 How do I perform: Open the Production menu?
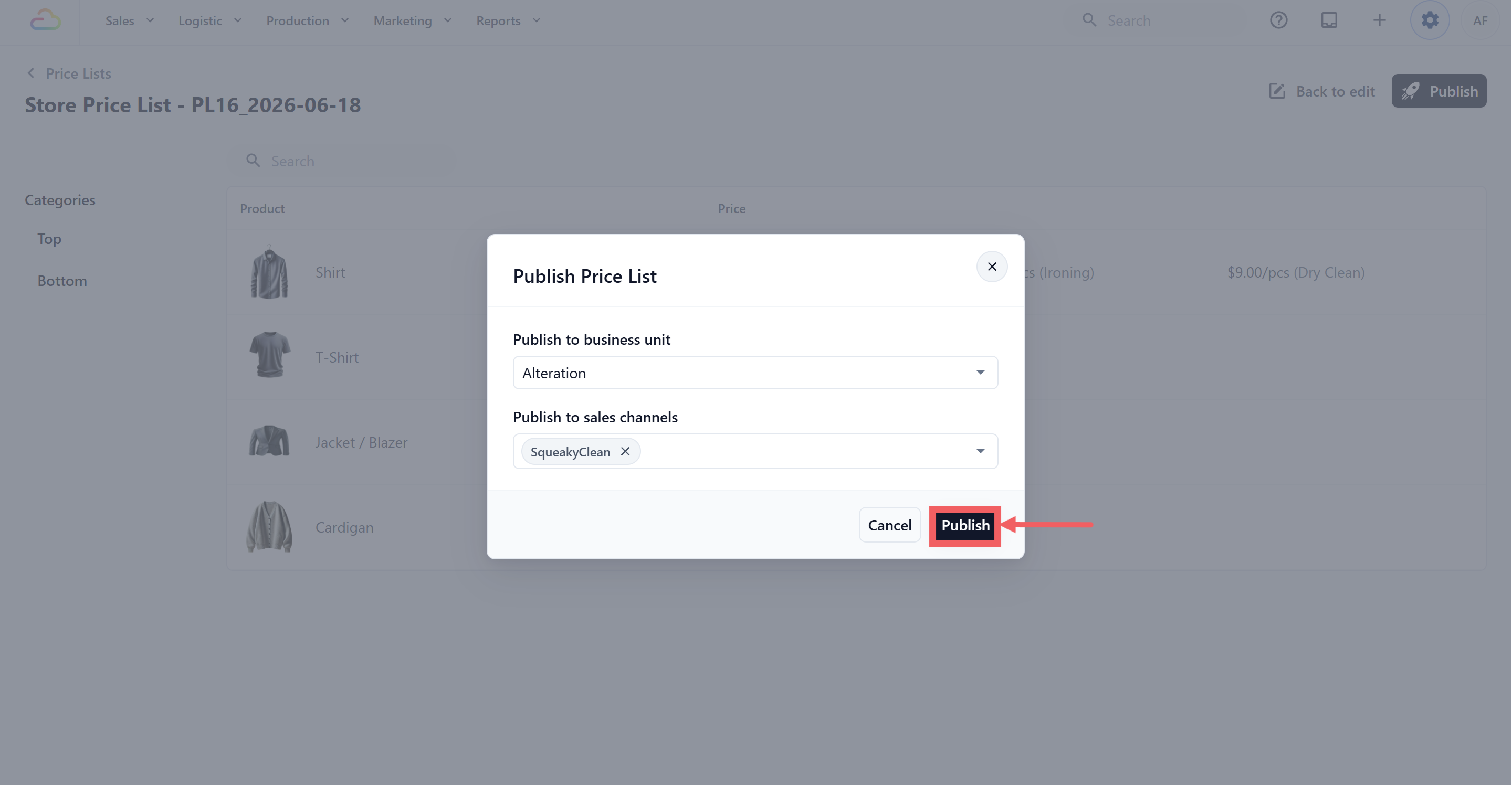click(x=308, y=20)
